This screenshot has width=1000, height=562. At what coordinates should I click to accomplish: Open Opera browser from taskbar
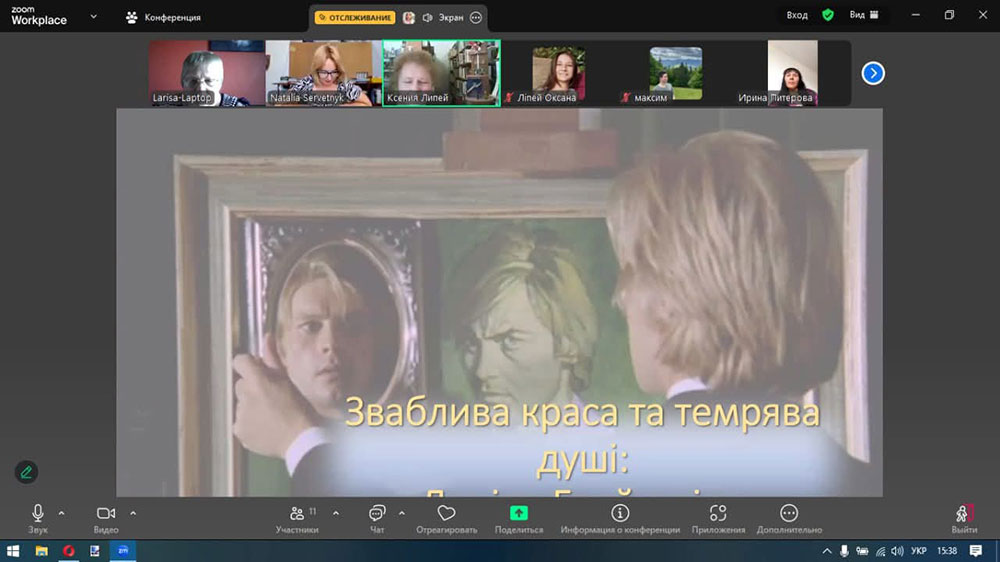(x=68, y=551)
